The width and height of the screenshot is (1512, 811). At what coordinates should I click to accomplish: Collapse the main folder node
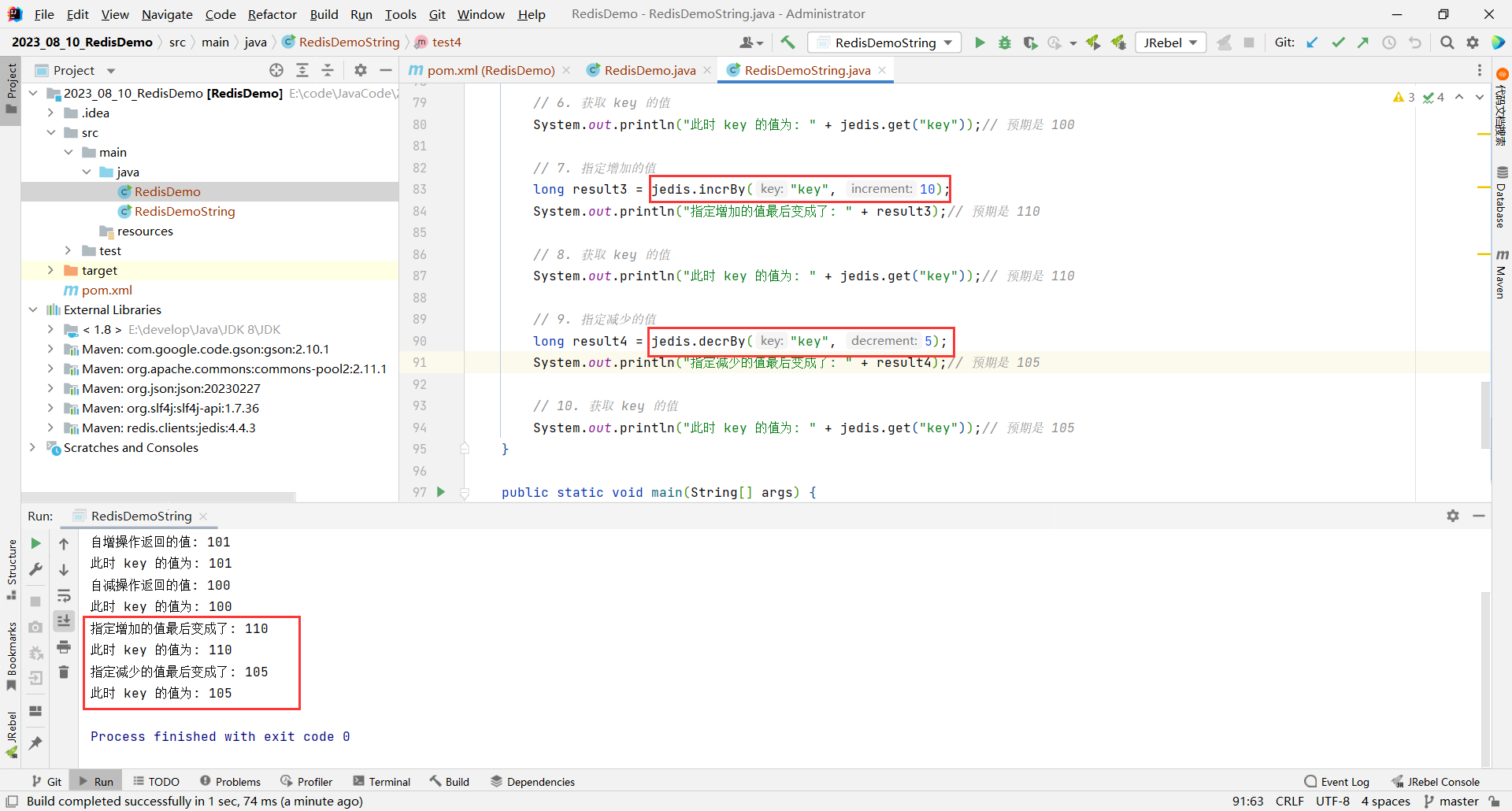point(69,152)
